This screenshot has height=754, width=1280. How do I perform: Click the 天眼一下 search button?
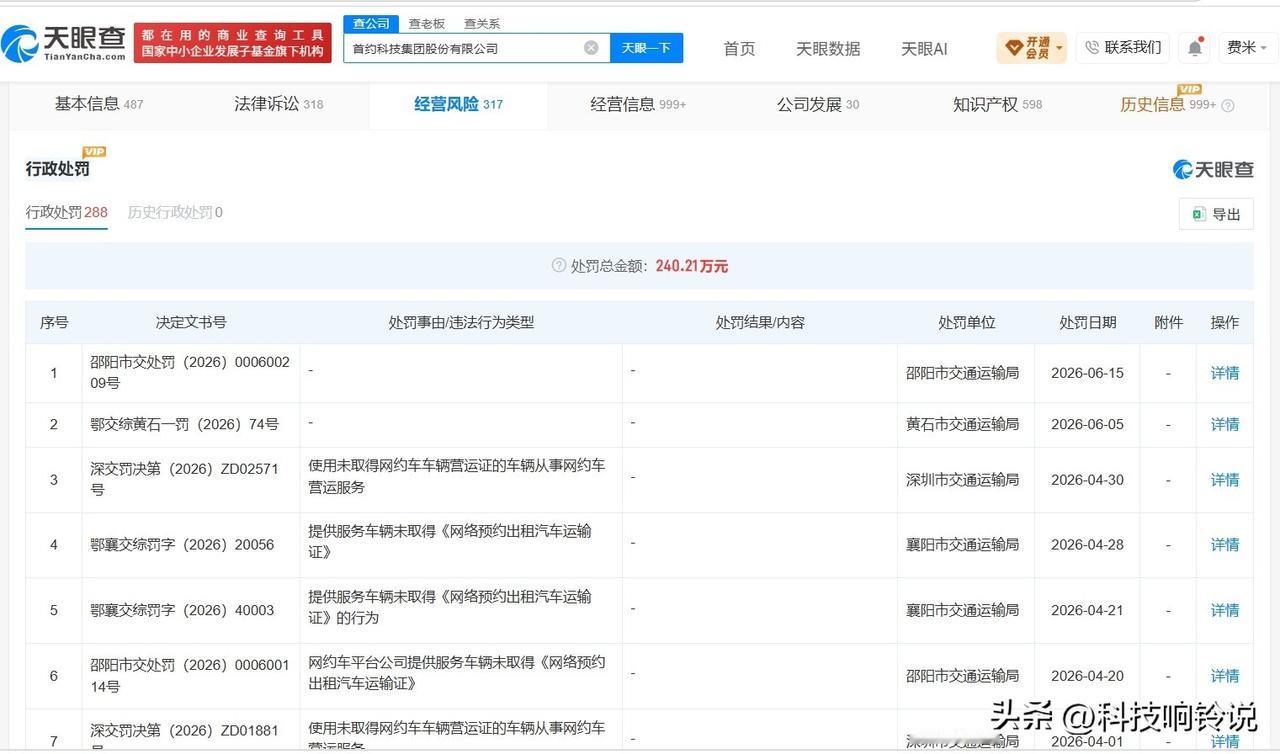pos(646,48)
